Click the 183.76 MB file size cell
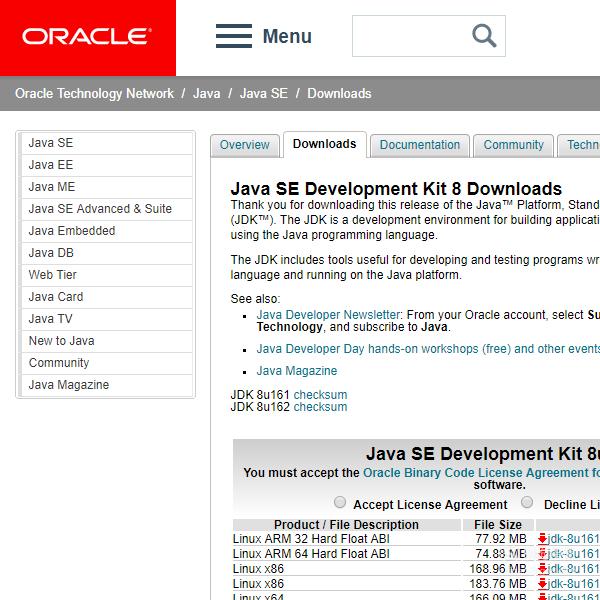Screen dimensions: 600x600 click(x=498, y=584)
